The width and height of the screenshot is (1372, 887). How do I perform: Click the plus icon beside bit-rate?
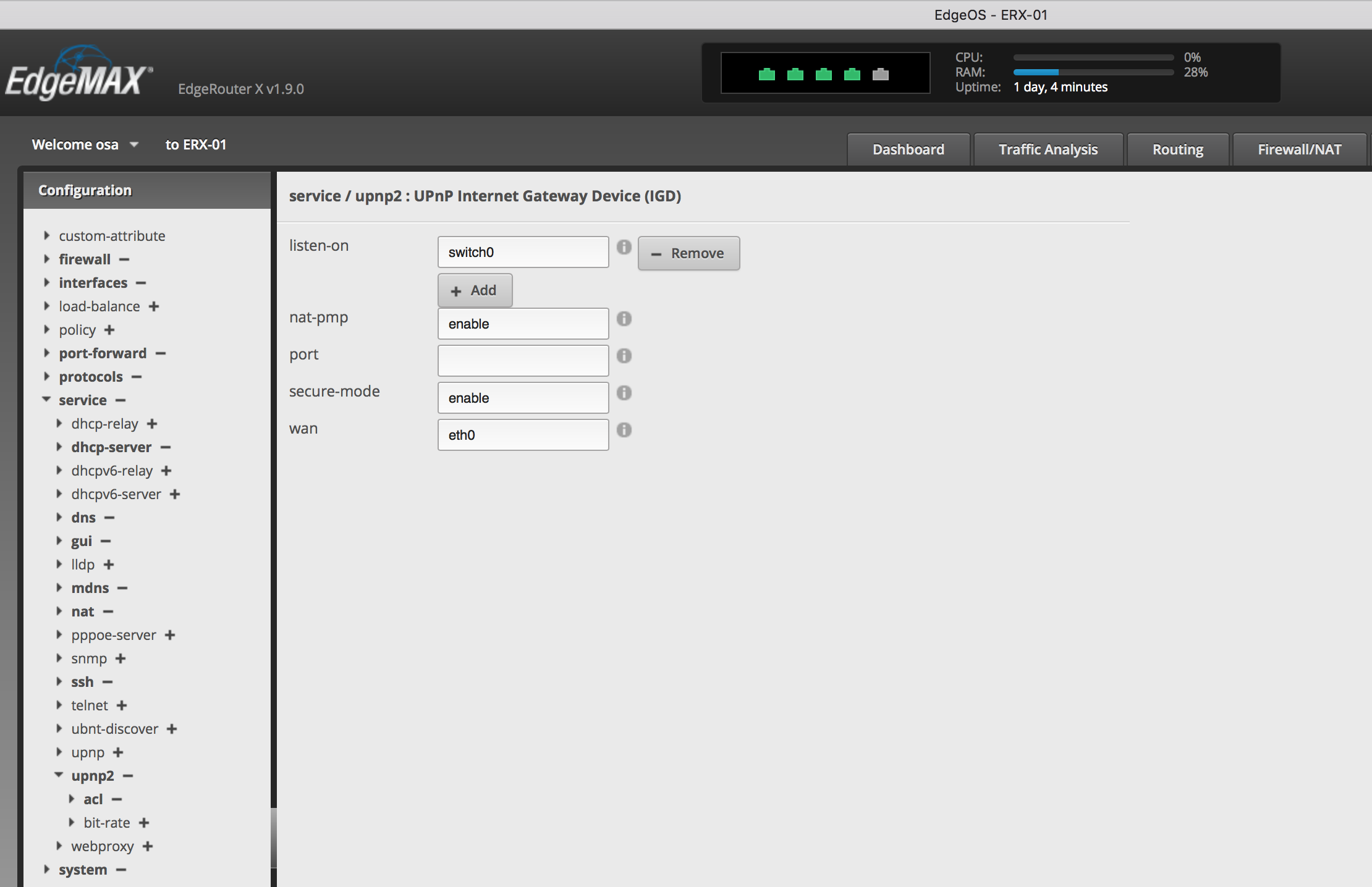144,823
